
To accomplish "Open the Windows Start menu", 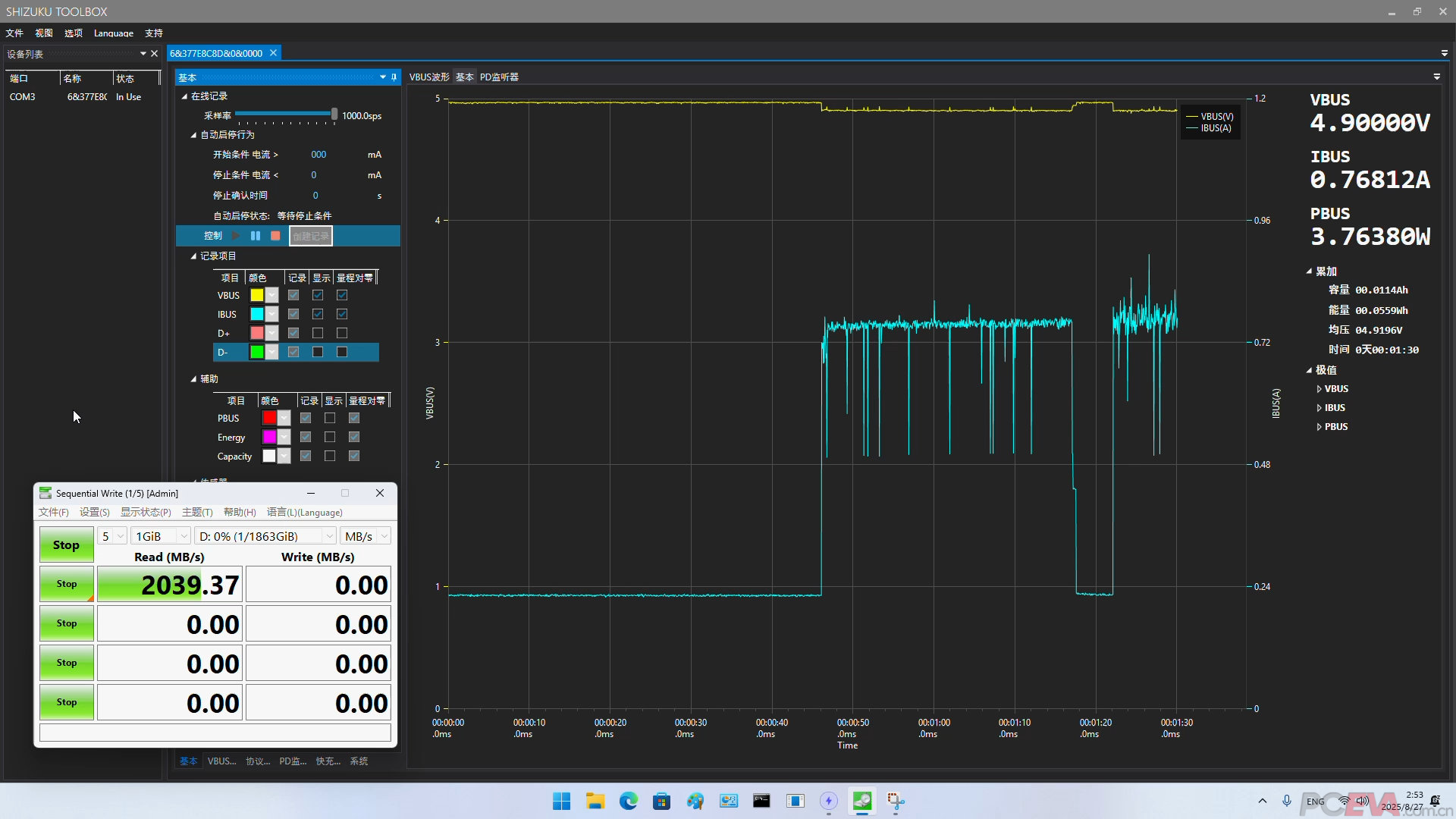I will coord(561,801).
